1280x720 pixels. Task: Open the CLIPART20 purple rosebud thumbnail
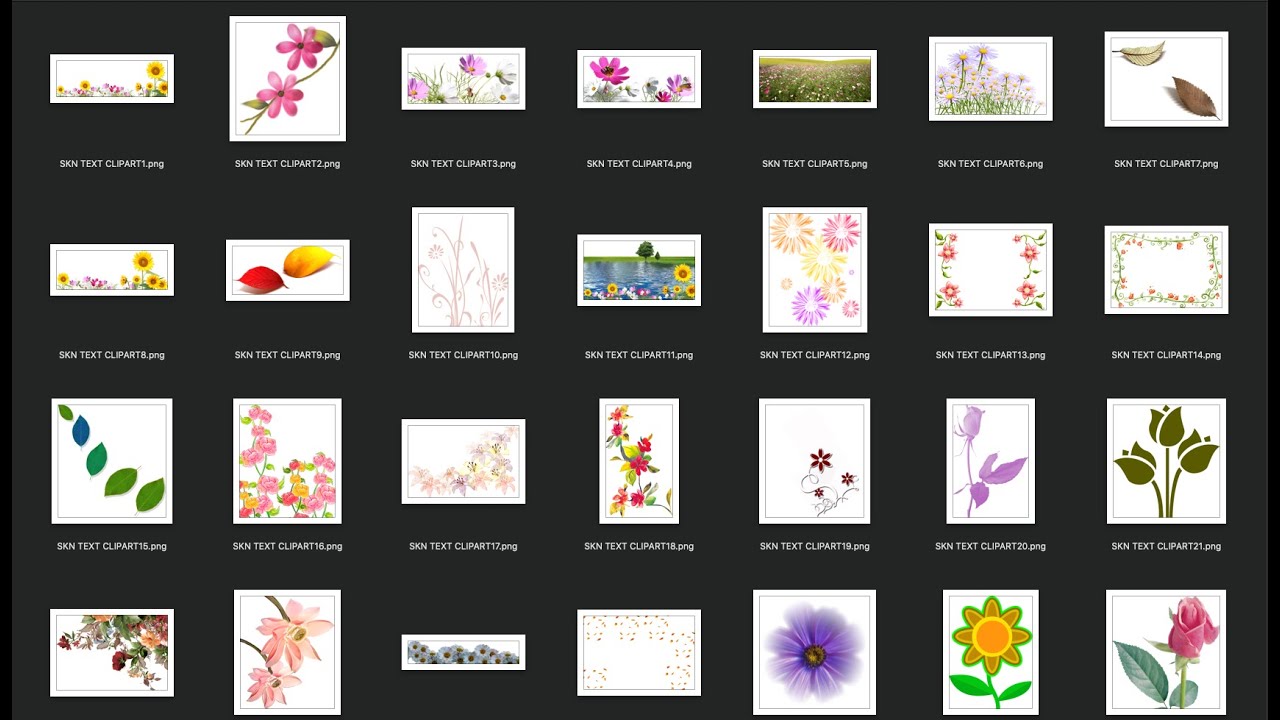991,461
